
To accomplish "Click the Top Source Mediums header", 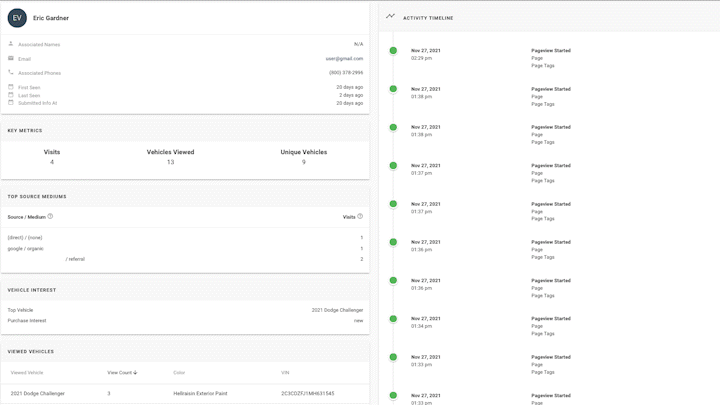I will coord(37,197).
